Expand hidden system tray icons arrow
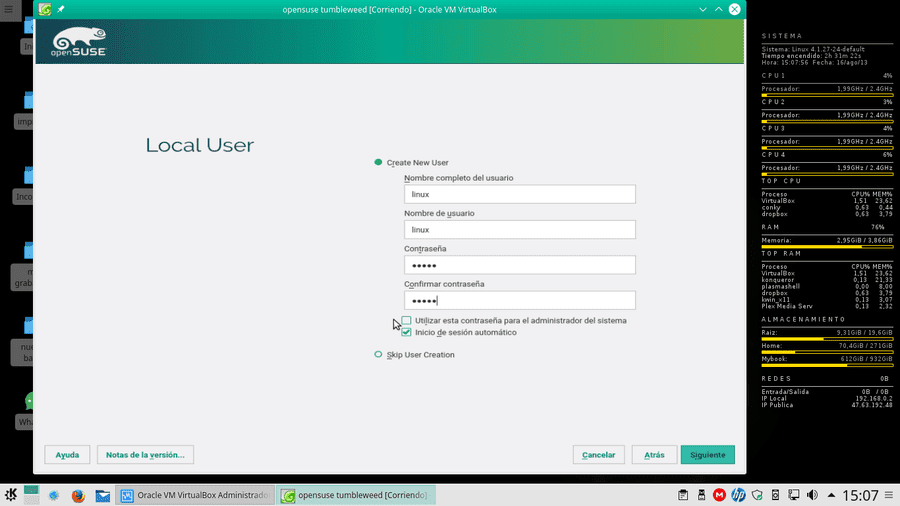 click(x=831, y=495)
